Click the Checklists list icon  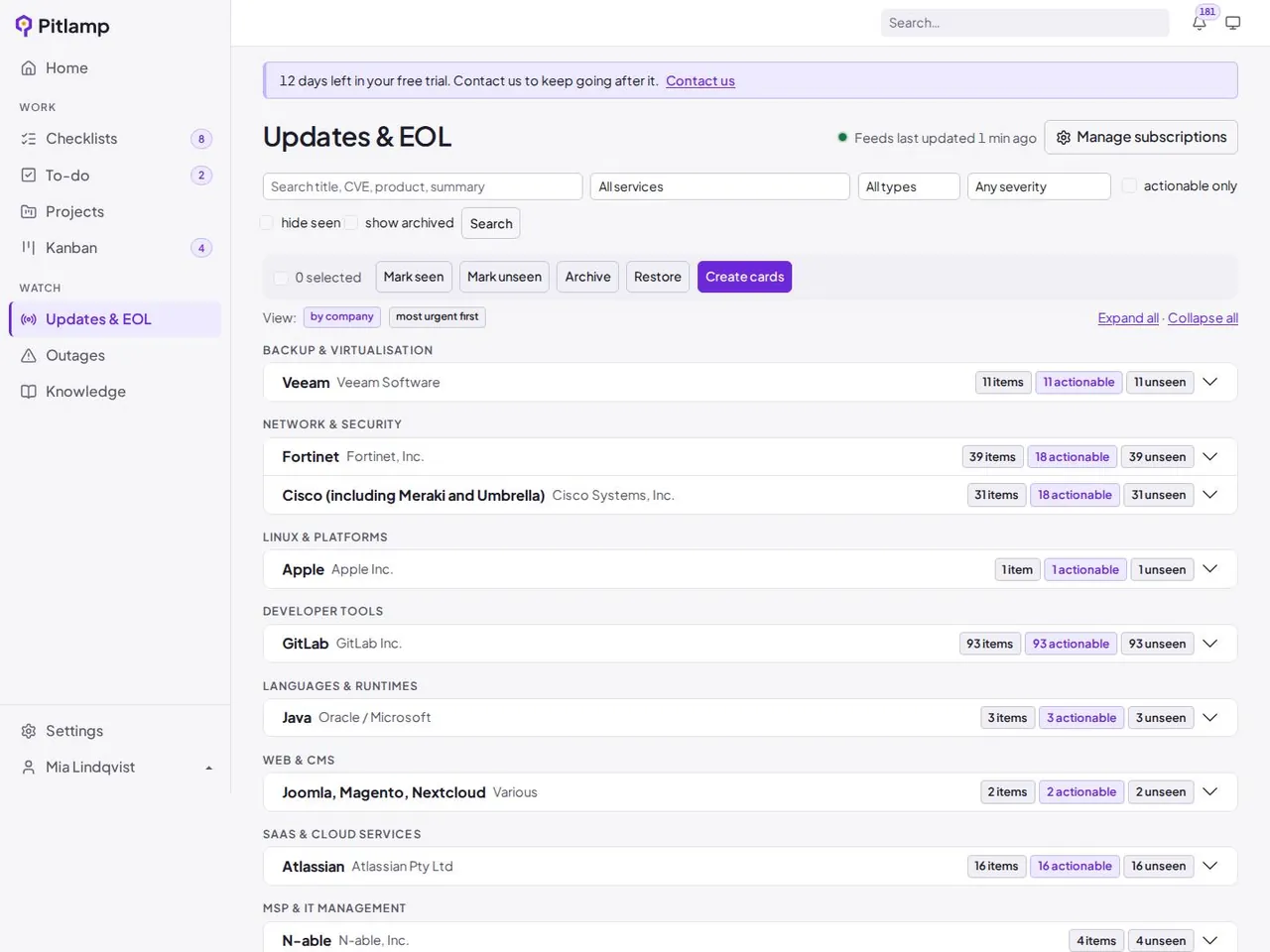[x=29, y=139]
